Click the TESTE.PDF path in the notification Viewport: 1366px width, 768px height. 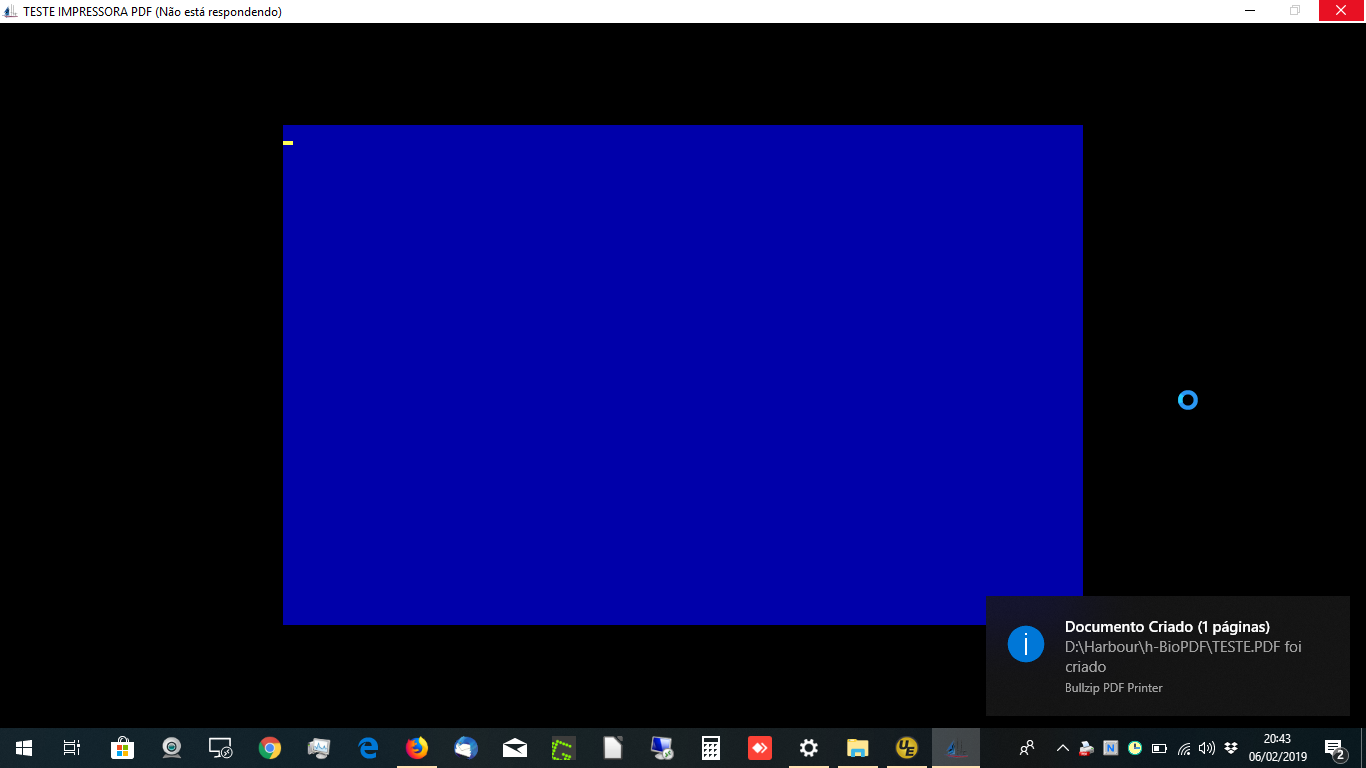1183,656
